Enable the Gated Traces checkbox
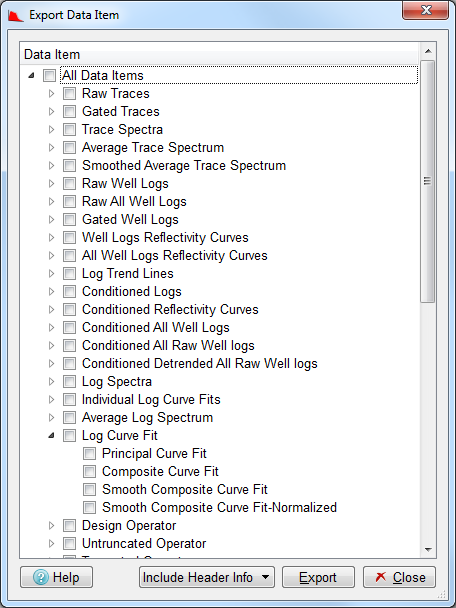The height and width of the screenshot is (608, 456). tap(69, 112)
